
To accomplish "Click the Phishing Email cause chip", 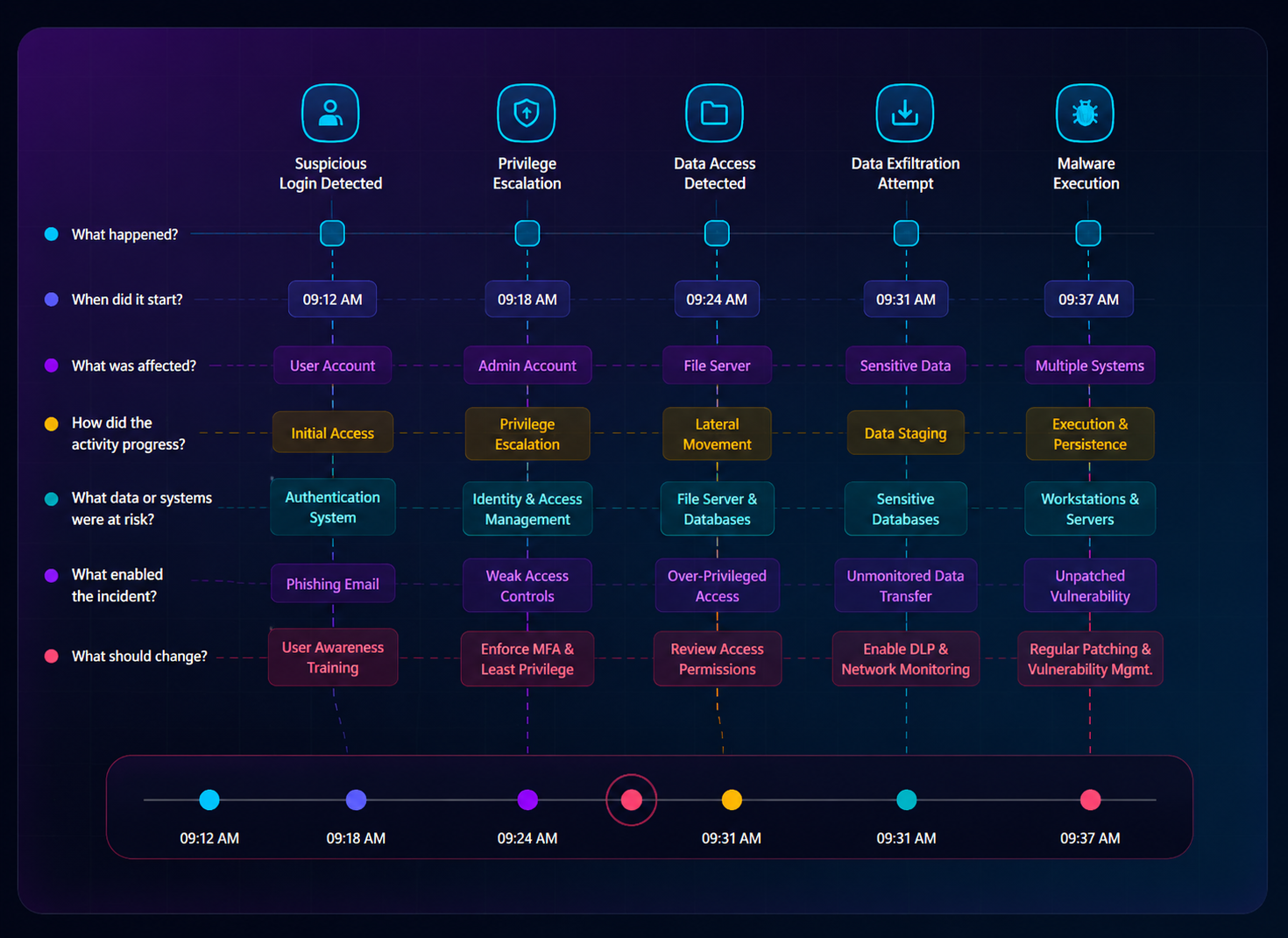I will pos(333,584).
